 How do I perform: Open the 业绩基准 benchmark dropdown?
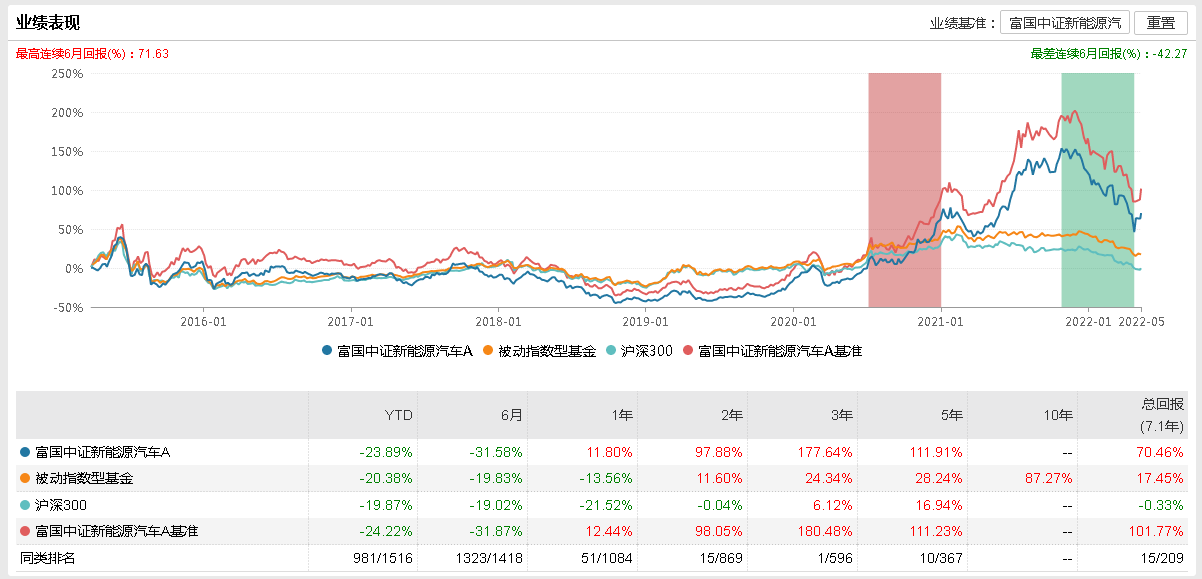point(1064,23)
